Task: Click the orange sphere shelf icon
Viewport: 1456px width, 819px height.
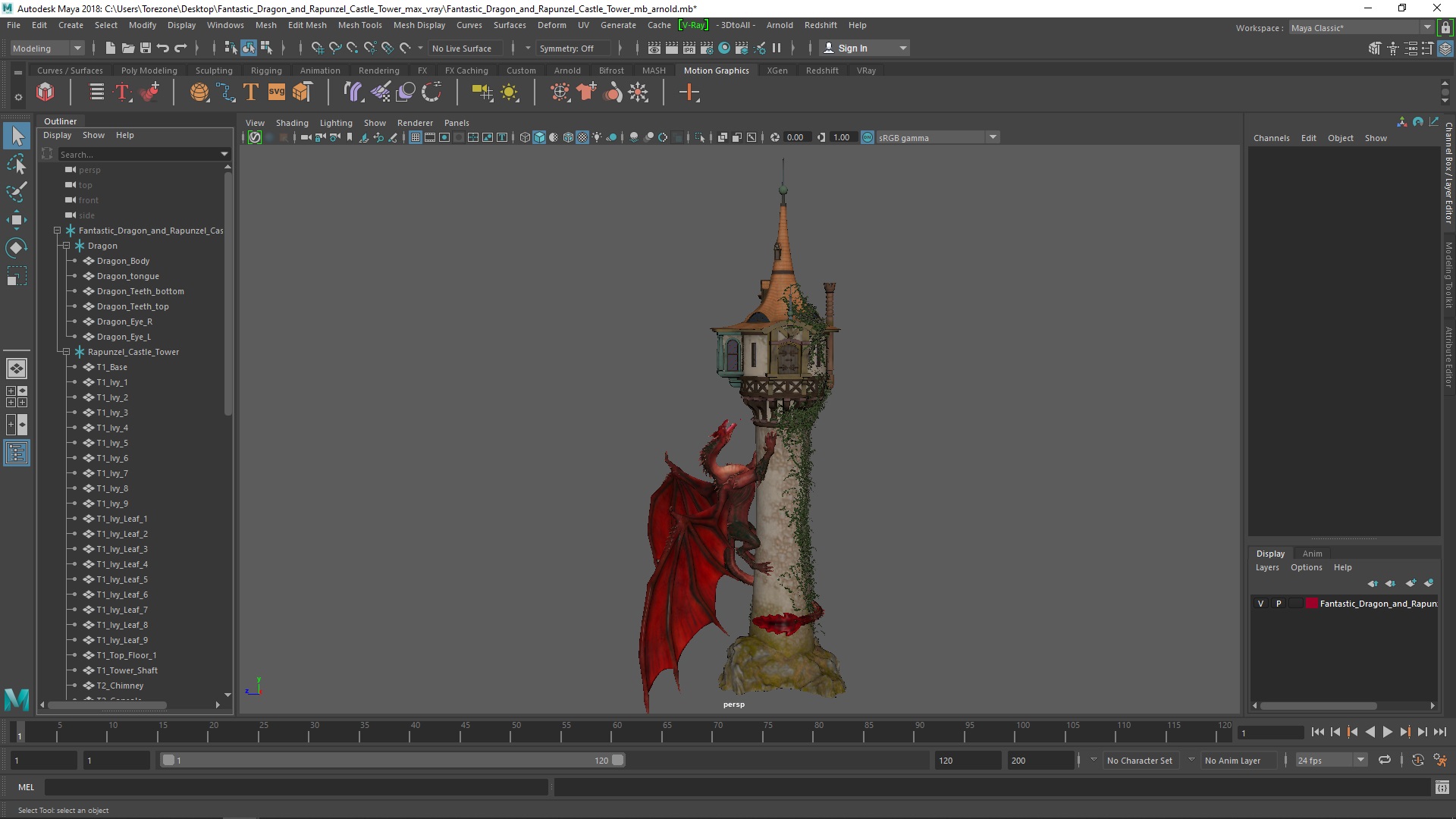Action: tap(199, 93)
